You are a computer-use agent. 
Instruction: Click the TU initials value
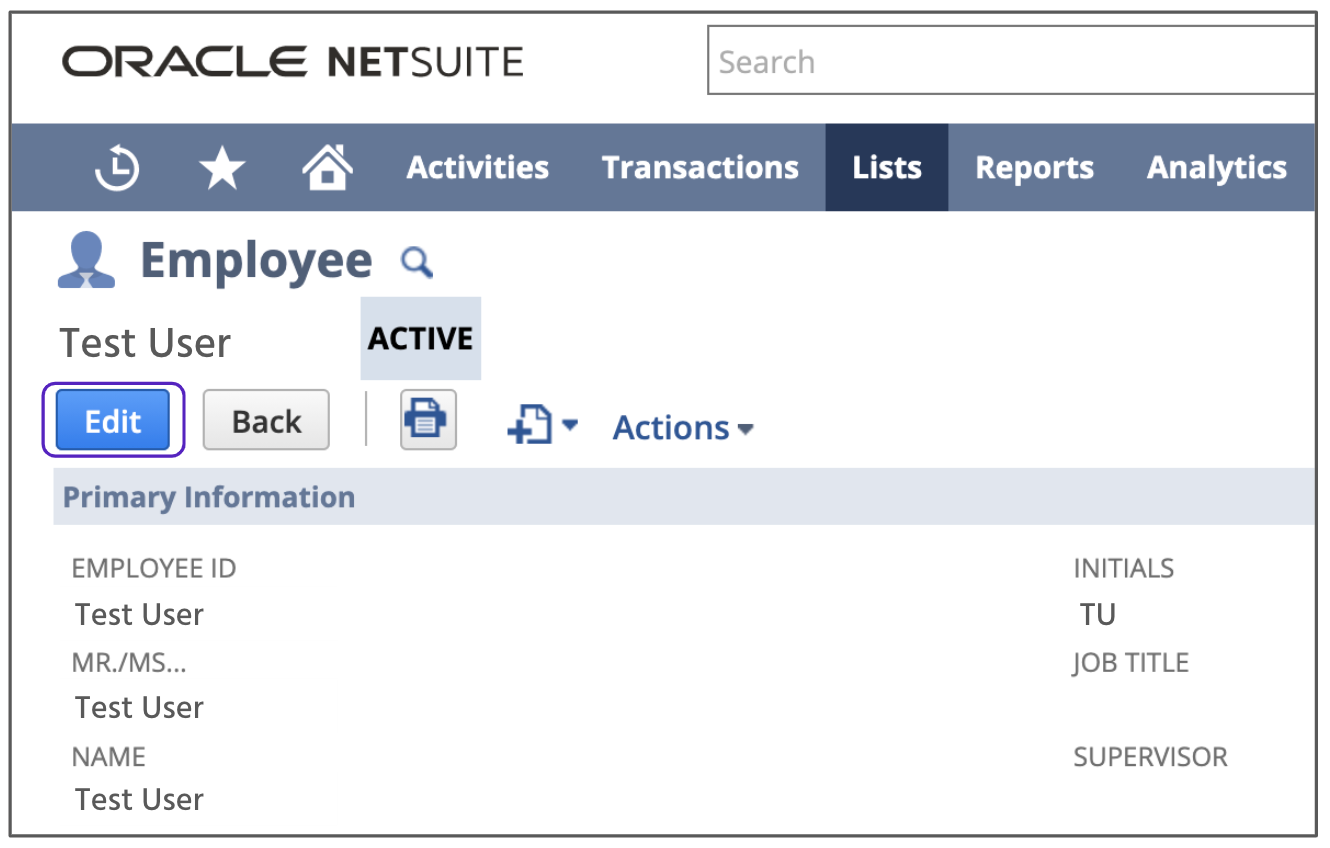coord(1097,615)
